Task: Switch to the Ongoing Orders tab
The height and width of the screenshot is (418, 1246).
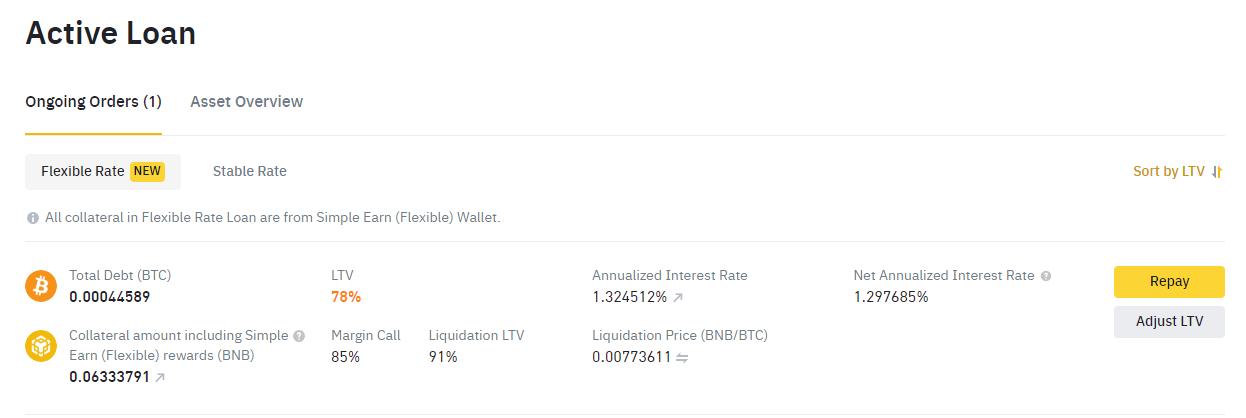Action: tap(93, 102)
